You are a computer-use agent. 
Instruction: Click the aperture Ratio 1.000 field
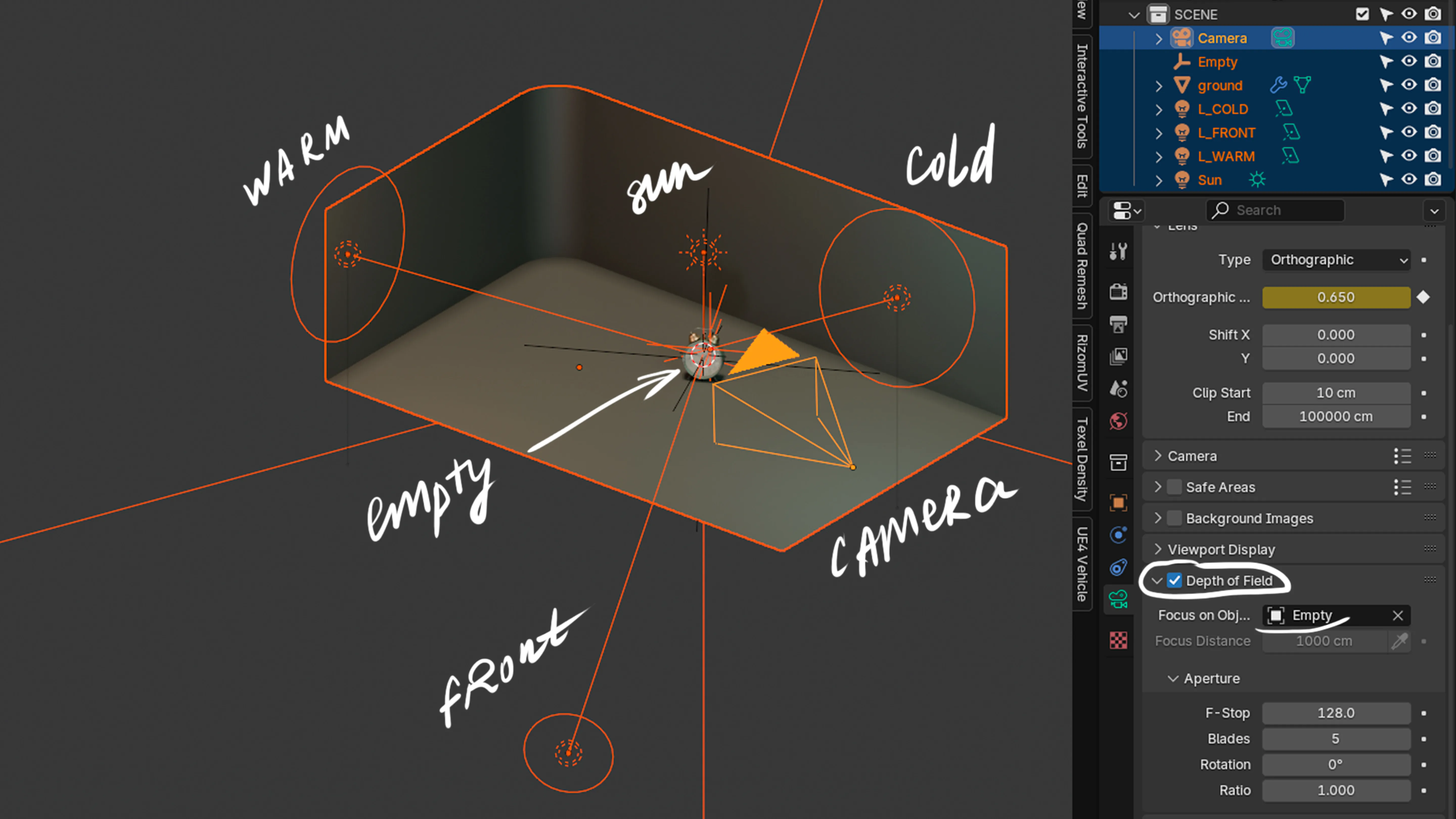pyautogui.click(x=1336, y=790)
